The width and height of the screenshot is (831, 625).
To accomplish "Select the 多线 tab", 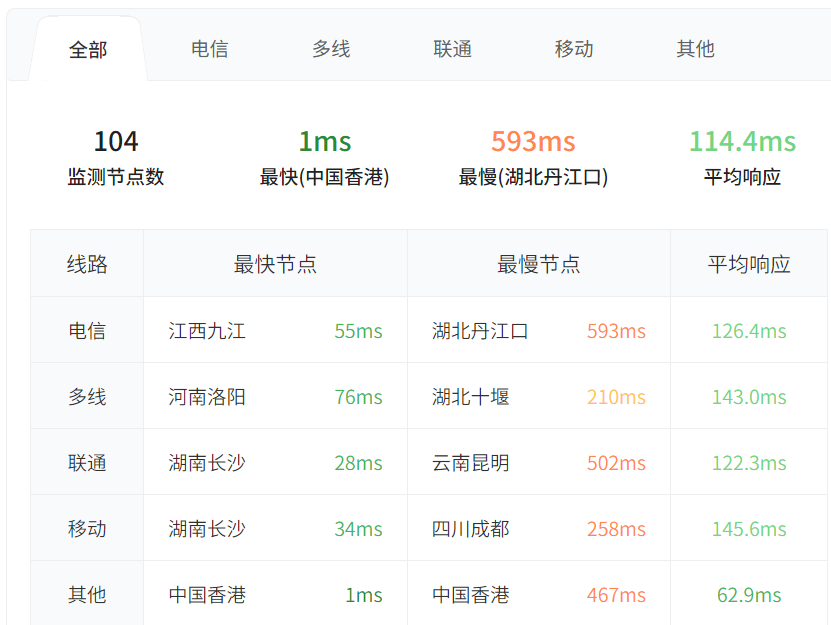I will 331,49.
